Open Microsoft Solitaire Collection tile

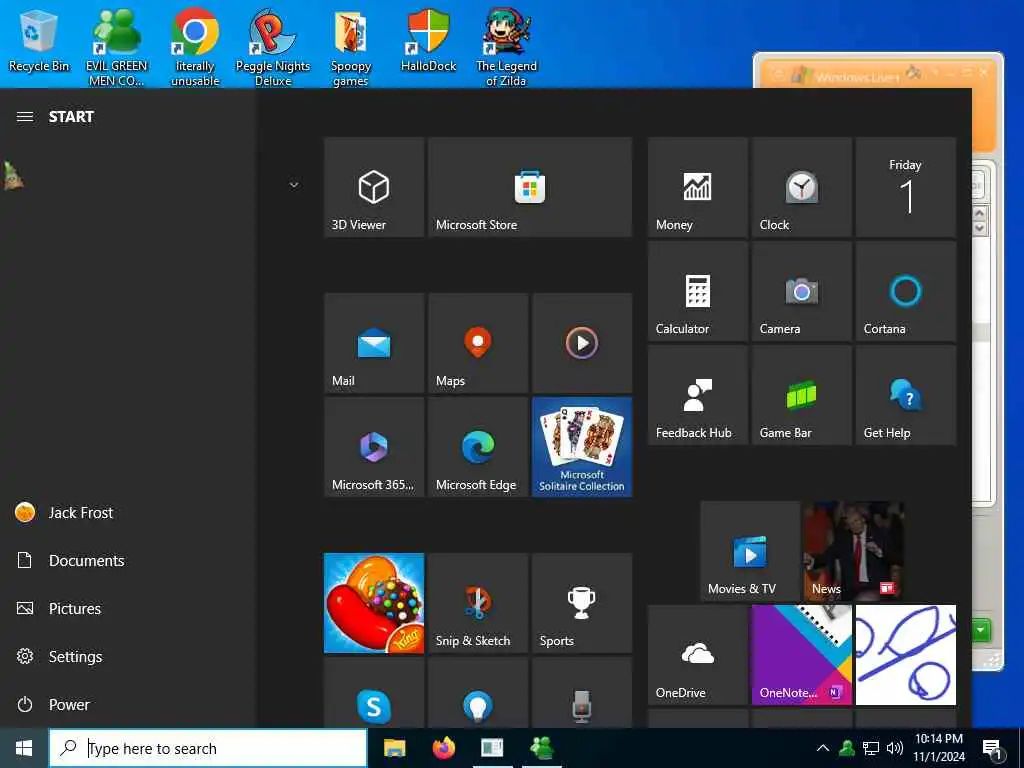[582, 447]
